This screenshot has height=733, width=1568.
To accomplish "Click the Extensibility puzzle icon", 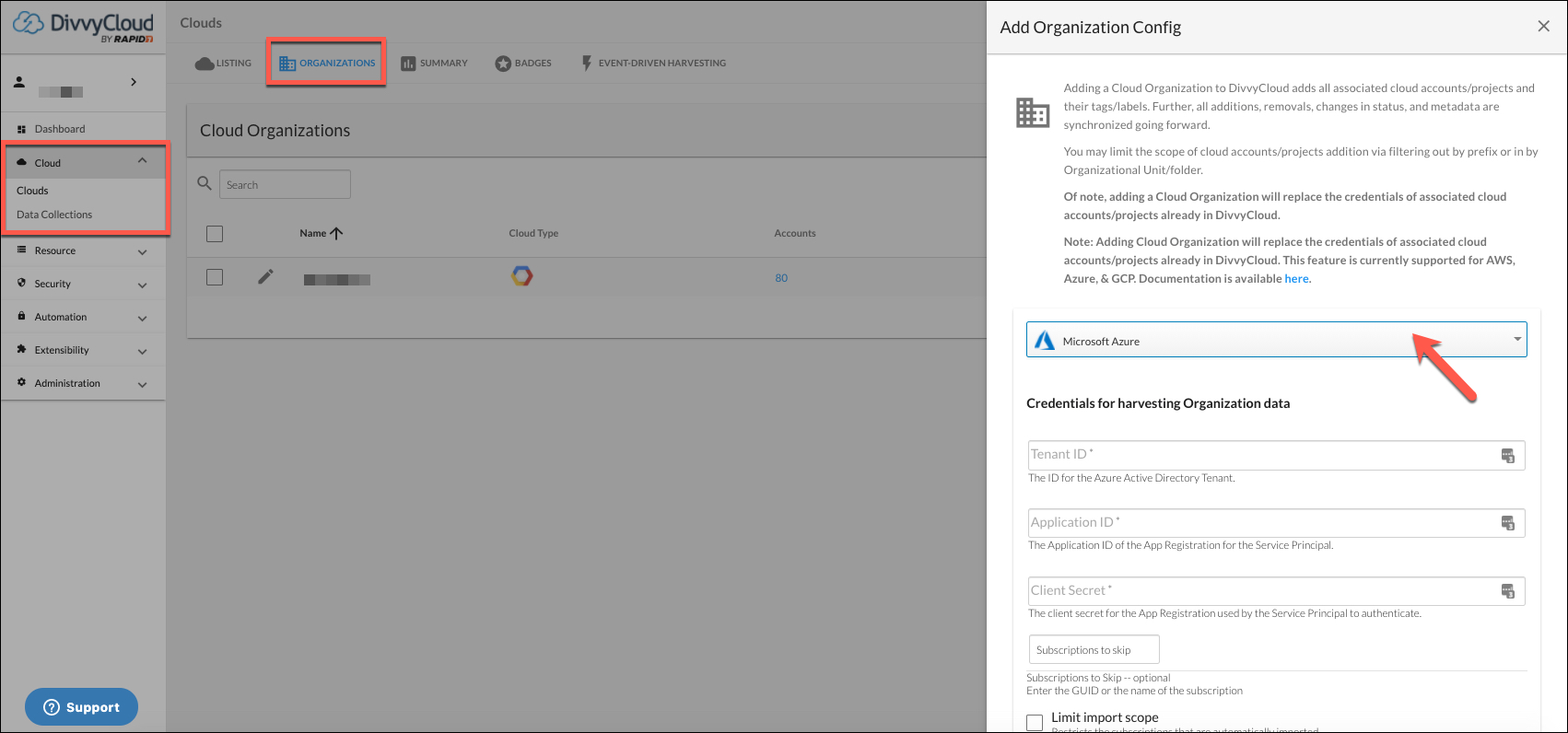I will click(x=21, y=349).
